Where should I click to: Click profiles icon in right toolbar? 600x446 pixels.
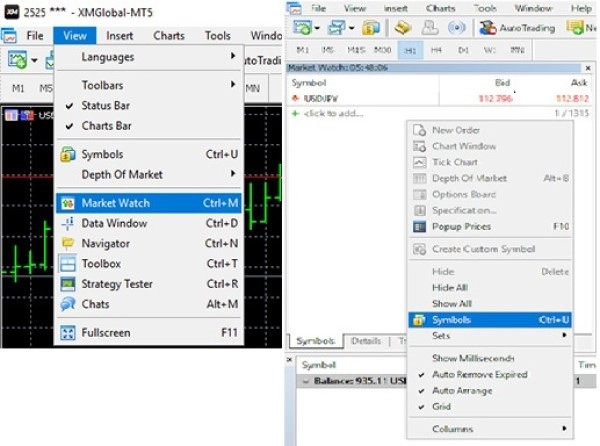[337, 28]
